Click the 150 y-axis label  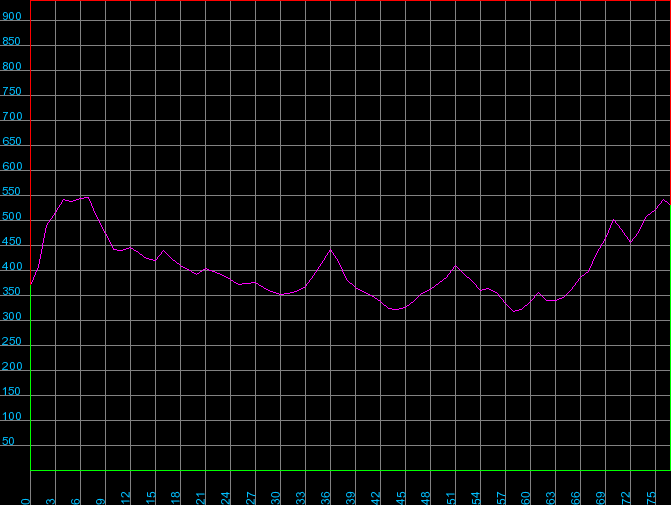click(x=12, y=392)
